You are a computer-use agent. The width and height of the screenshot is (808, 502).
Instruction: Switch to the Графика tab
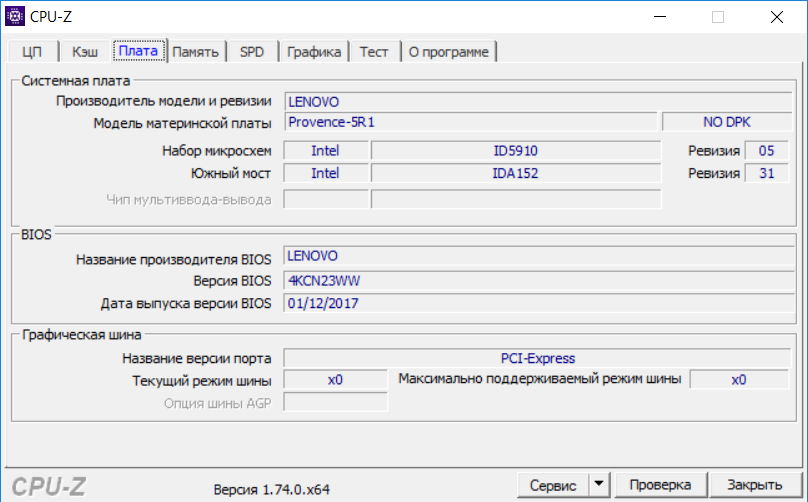tap(314, 52)
